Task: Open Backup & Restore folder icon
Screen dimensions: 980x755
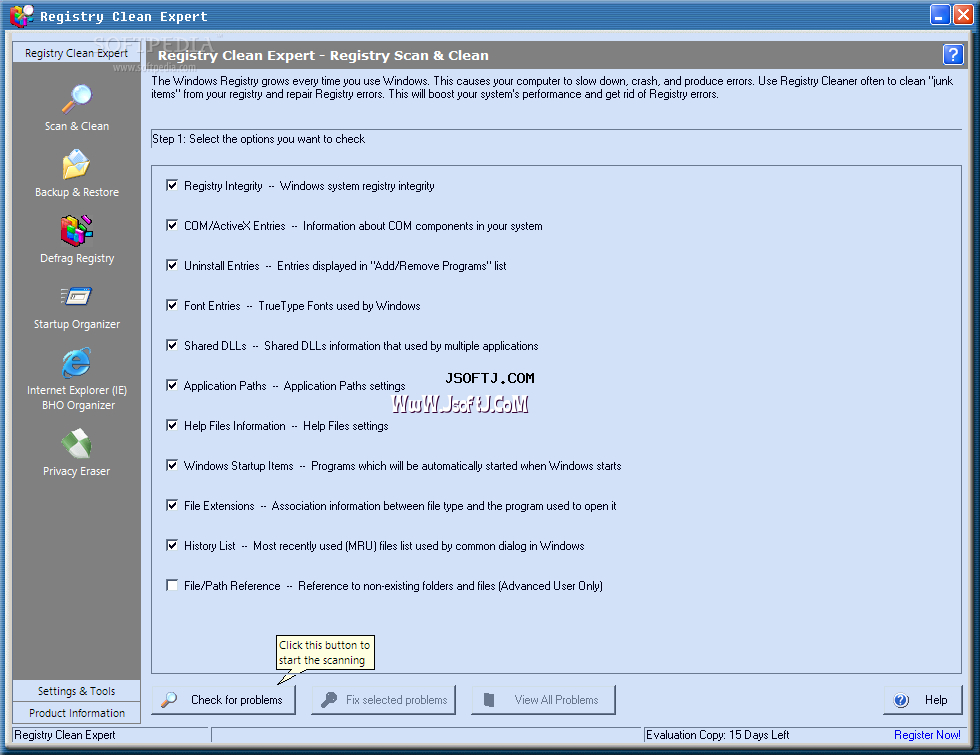Action: coord(76,164)
